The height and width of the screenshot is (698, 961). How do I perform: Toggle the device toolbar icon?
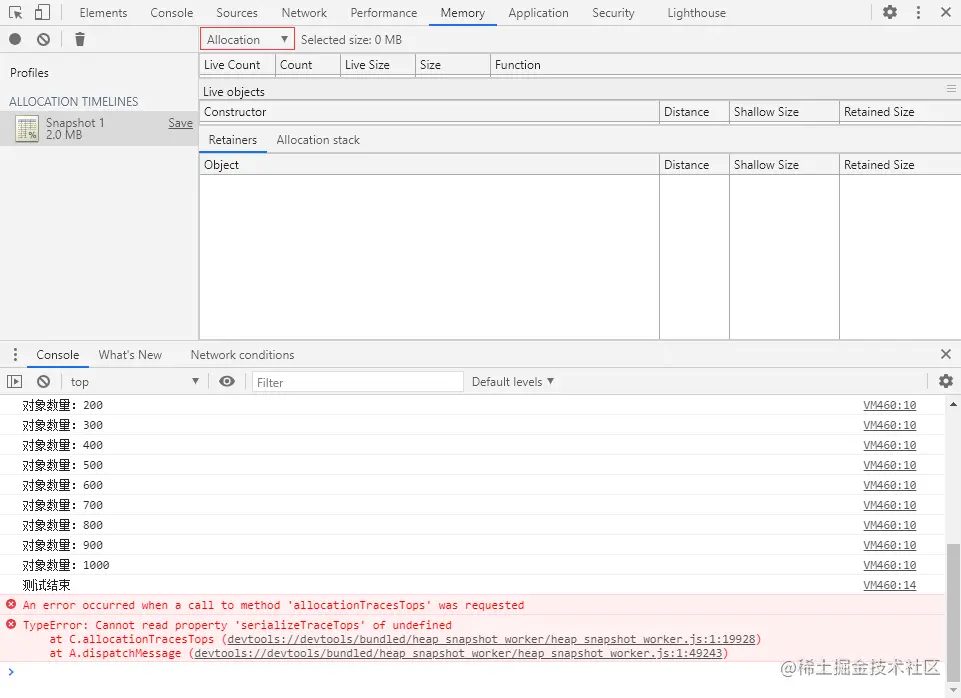42,12
